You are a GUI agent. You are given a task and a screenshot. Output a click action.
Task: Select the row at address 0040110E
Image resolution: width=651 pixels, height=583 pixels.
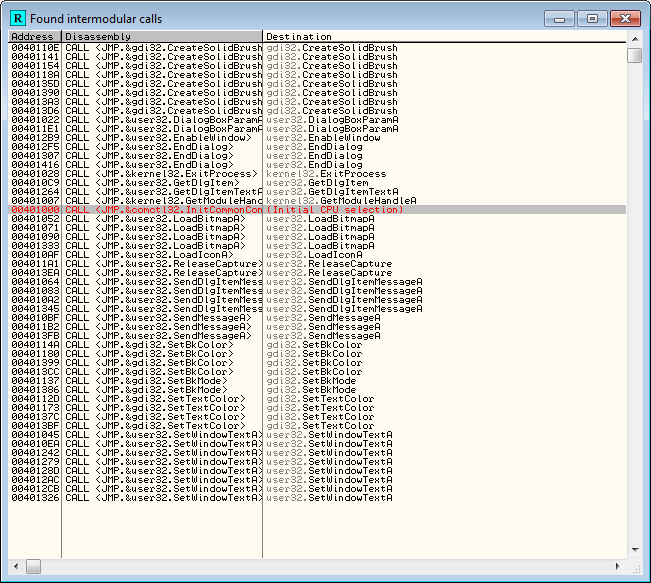tap(317, 48)
